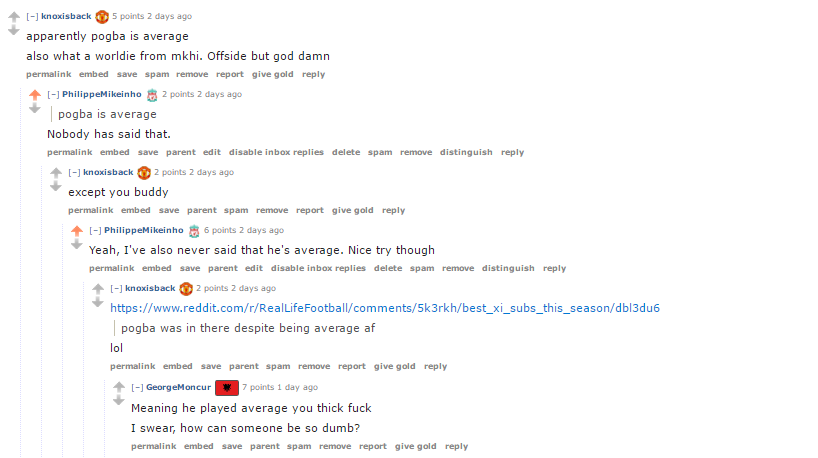The width and height of the screenshot is (818, 458).
Task: Downvote knoxisback's top comment about pogba
Action: click(14, 31)
